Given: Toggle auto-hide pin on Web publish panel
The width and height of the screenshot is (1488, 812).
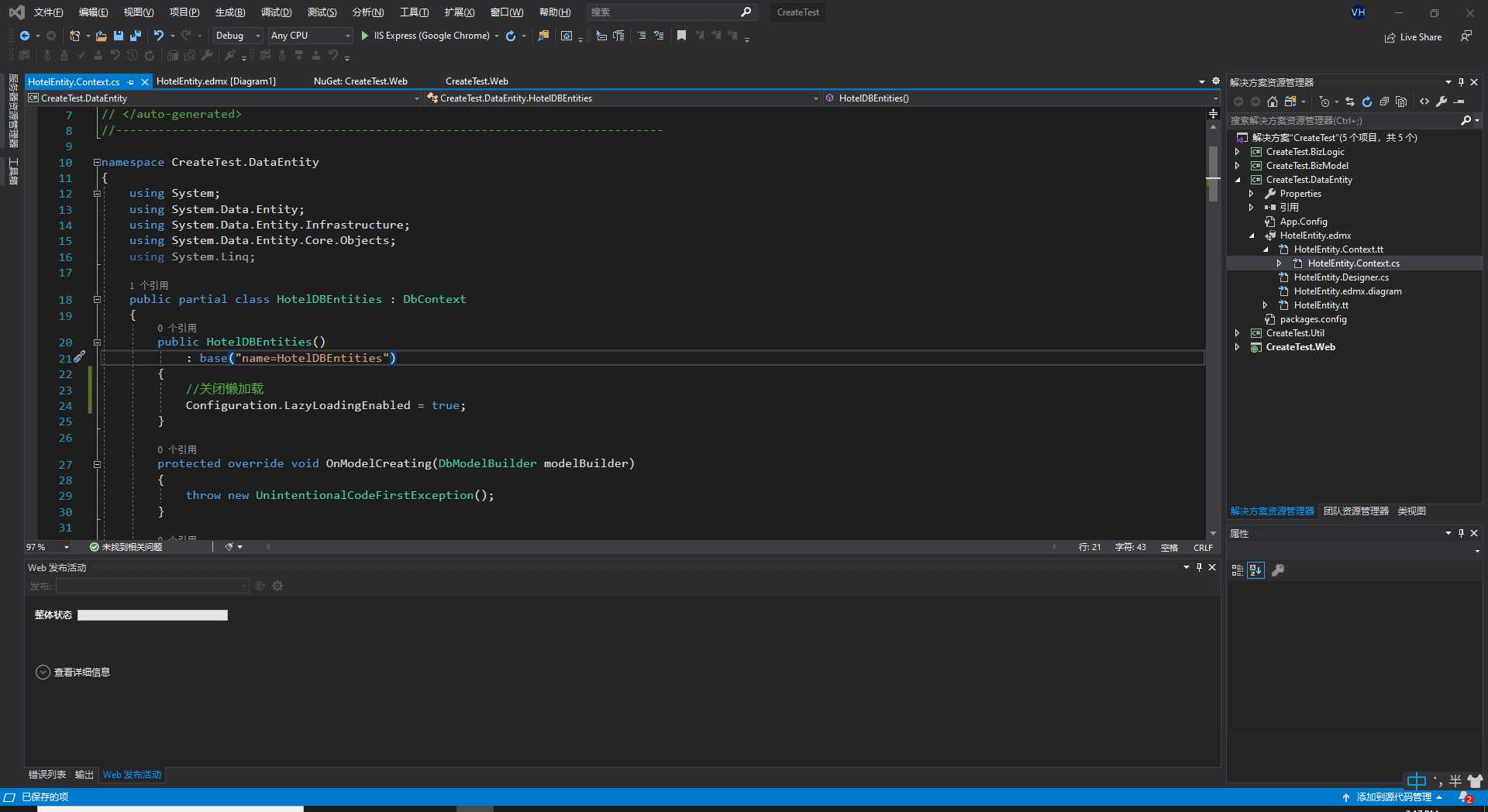Looking at the screenshot, I should (x=1199, y=567).
